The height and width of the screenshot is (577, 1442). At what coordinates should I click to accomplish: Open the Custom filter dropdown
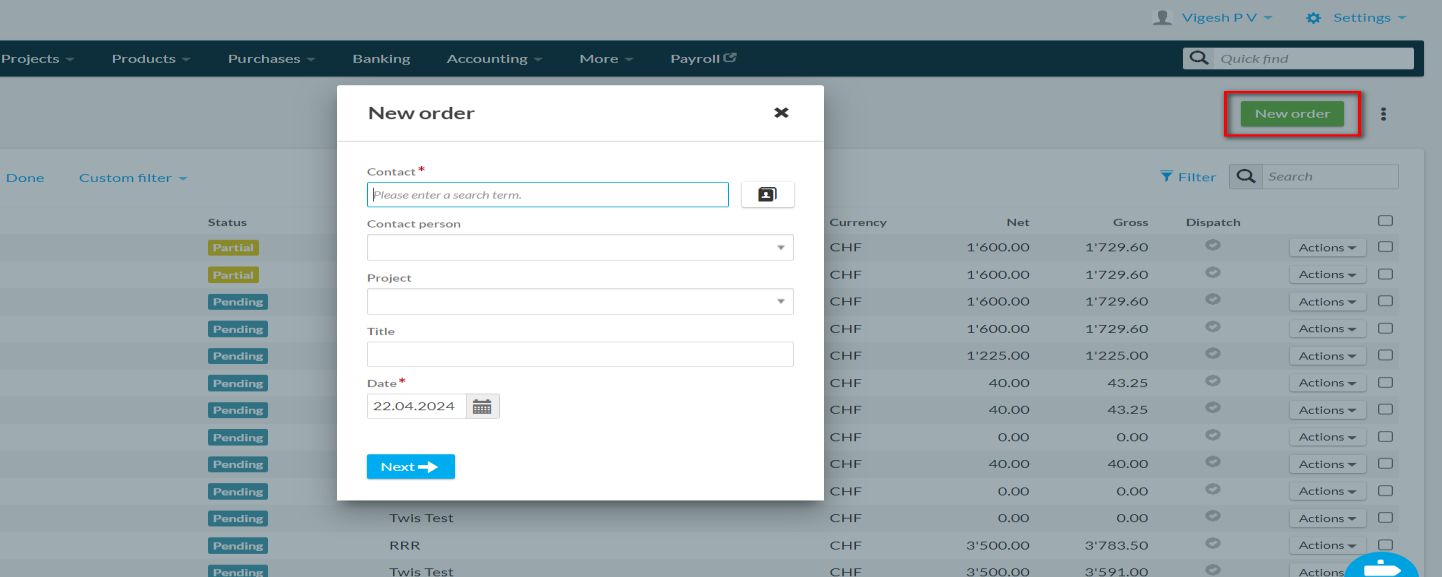click(133, 178)
